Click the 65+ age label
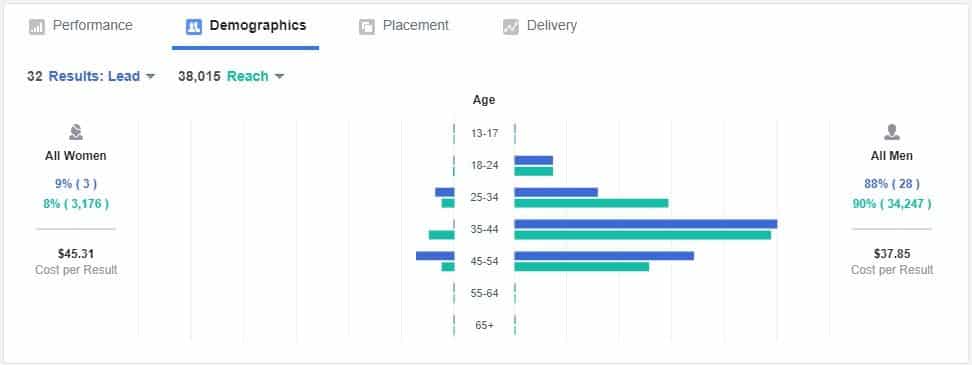972x365 pixels. [484, 325]
